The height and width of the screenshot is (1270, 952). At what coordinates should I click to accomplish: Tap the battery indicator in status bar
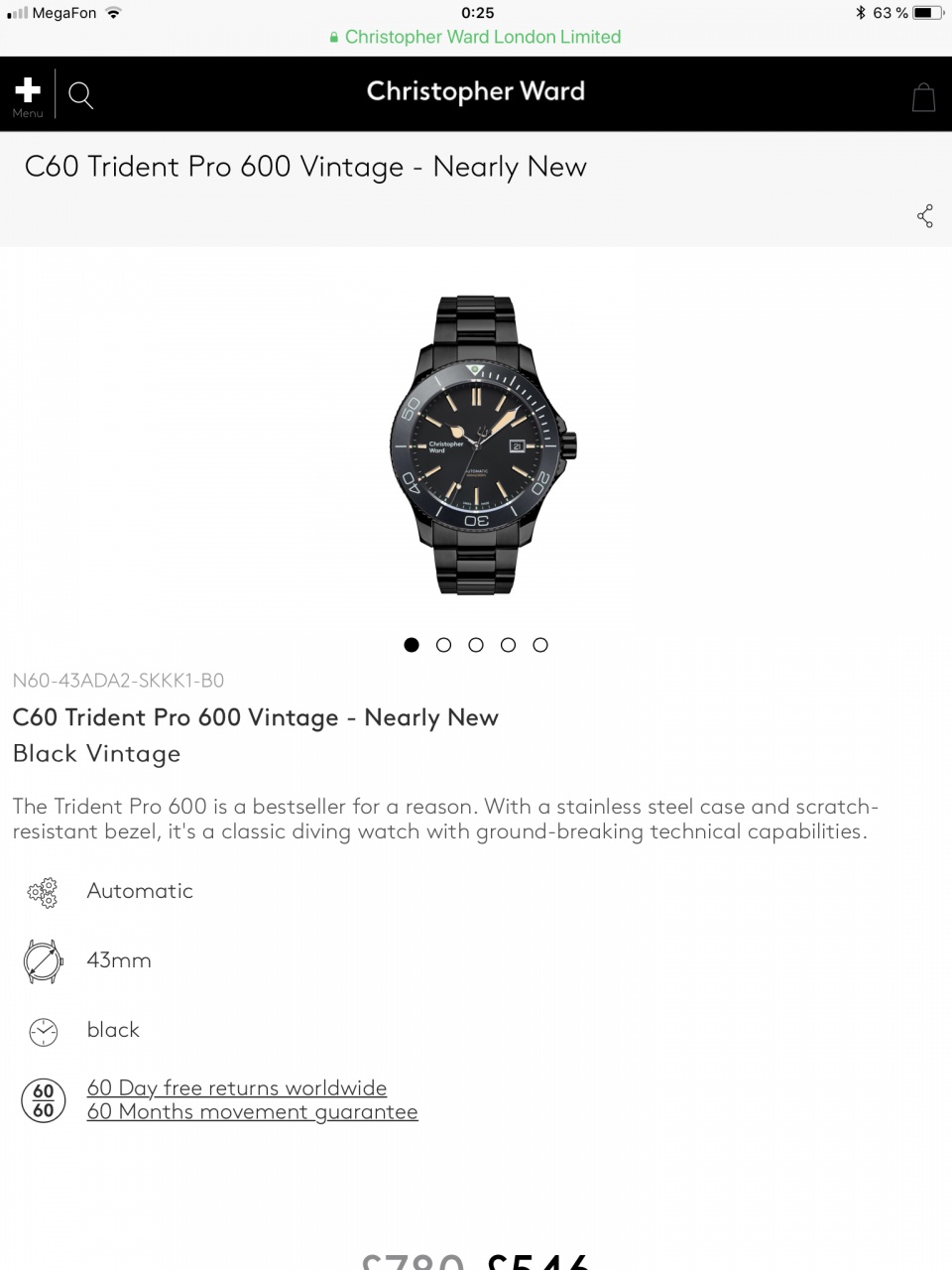[x=926, y=13]
